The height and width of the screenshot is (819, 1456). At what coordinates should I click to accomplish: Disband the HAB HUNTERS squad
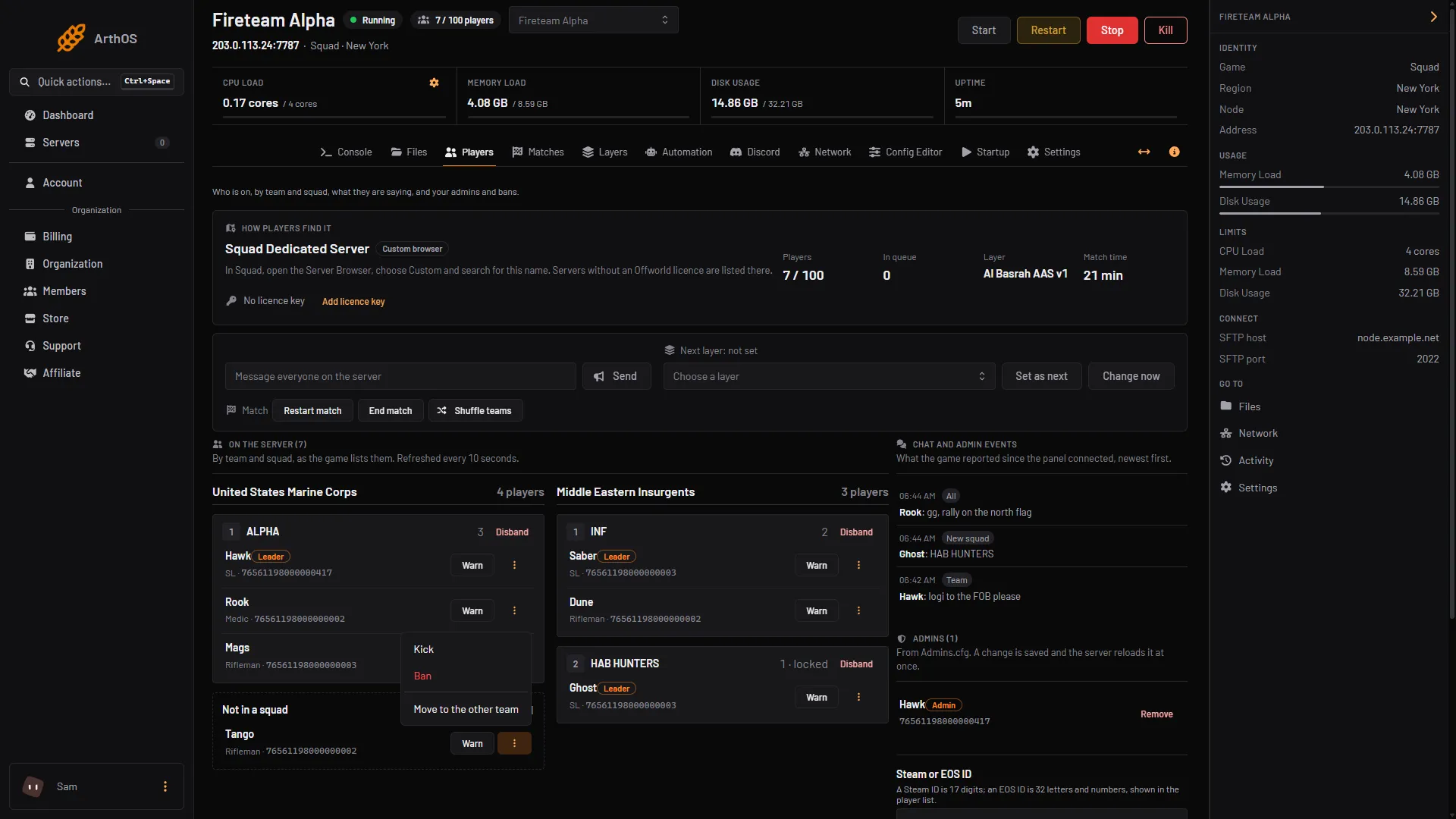856,664
